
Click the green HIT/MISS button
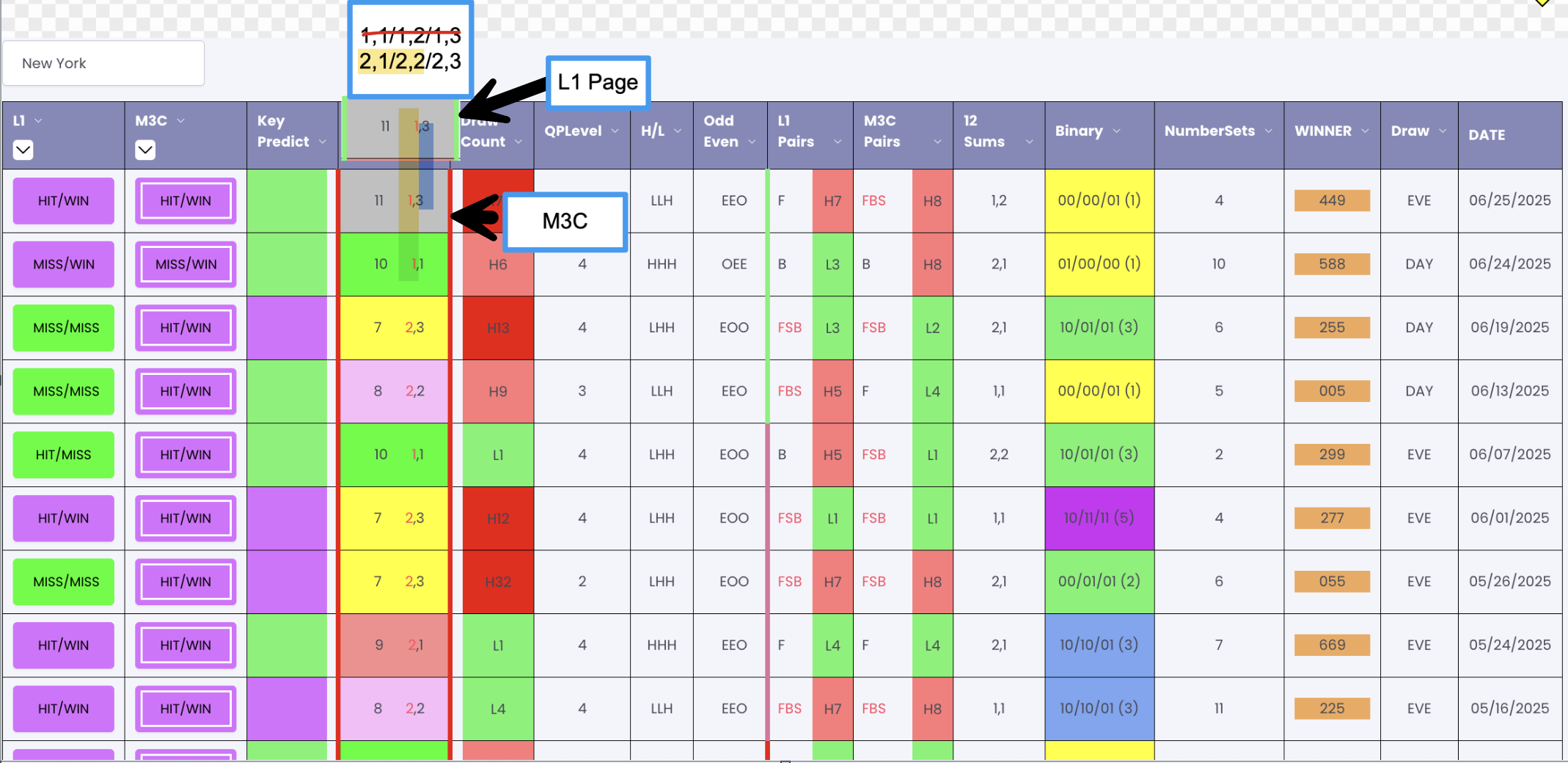coord(64,455)
